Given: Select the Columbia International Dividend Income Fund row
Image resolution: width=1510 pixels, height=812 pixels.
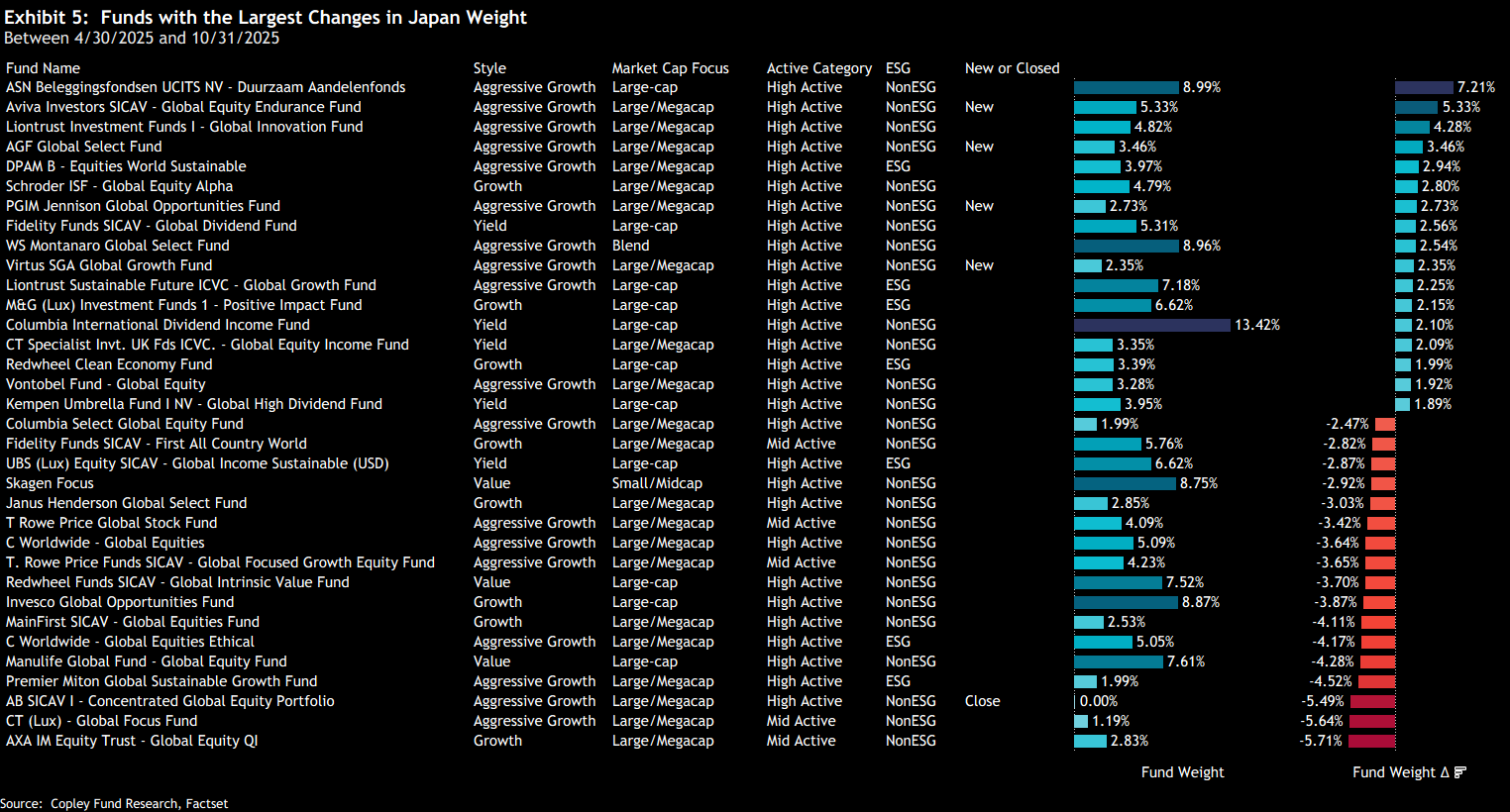Looking at the screenshot, I should click(158, 325).
